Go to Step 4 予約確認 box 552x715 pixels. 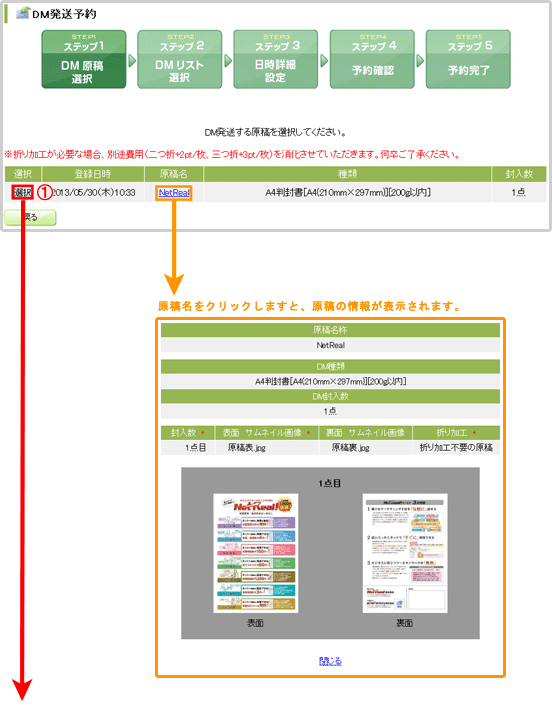[x=372, y=59]
